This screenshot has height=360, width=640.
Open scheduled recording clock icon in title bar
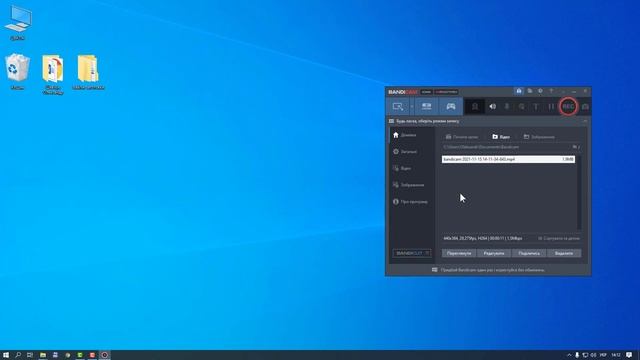point(540,91)
